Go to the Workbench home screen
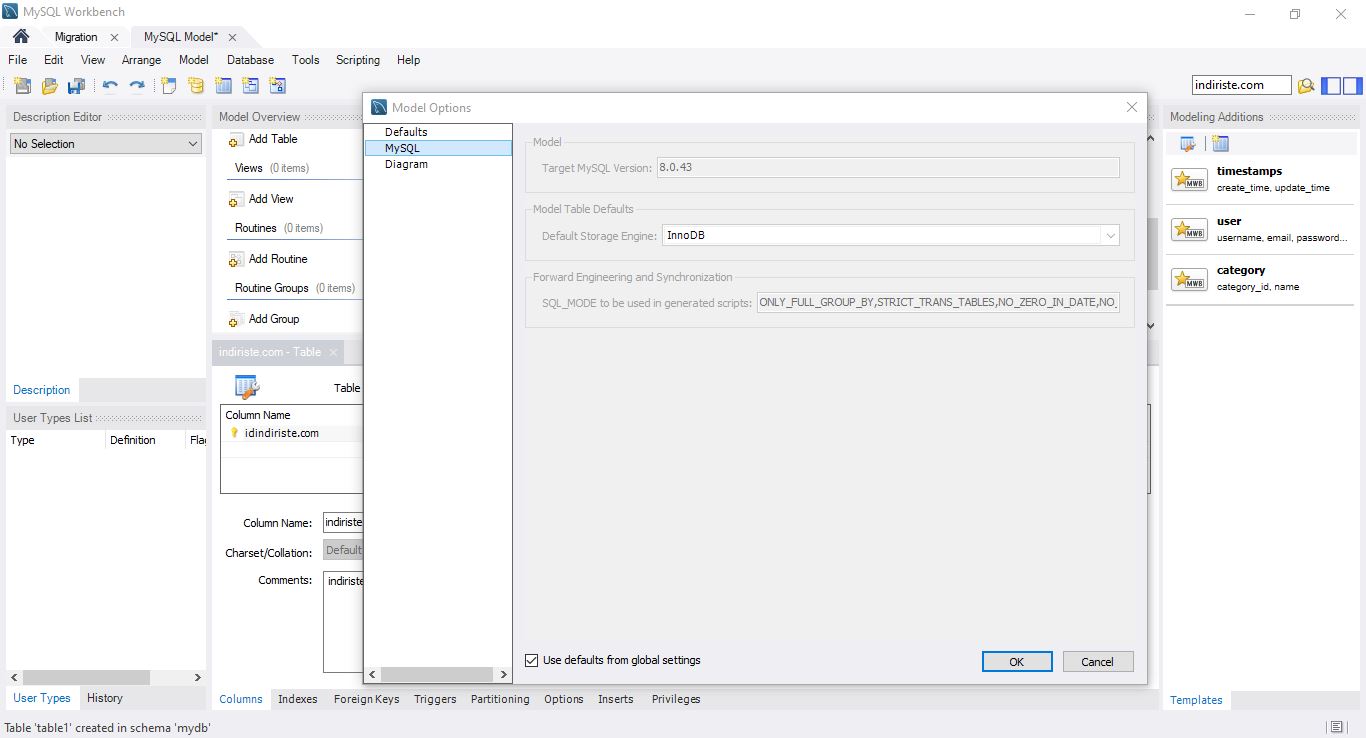This screenshot has height=738, width=1366. tap(21, 37)
